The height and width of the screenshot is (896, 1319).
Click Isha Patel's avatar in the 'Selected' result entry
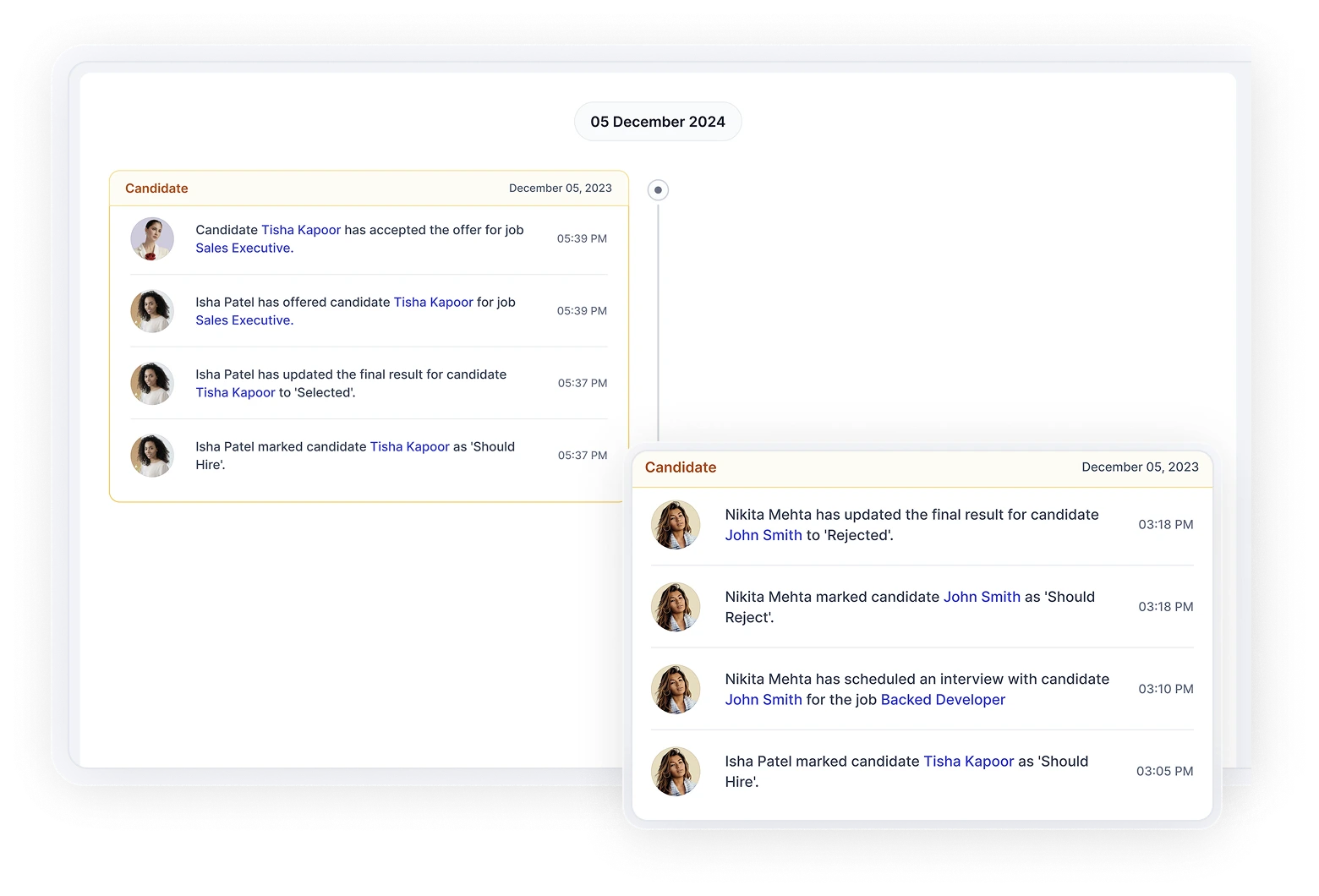click(152, 383)
